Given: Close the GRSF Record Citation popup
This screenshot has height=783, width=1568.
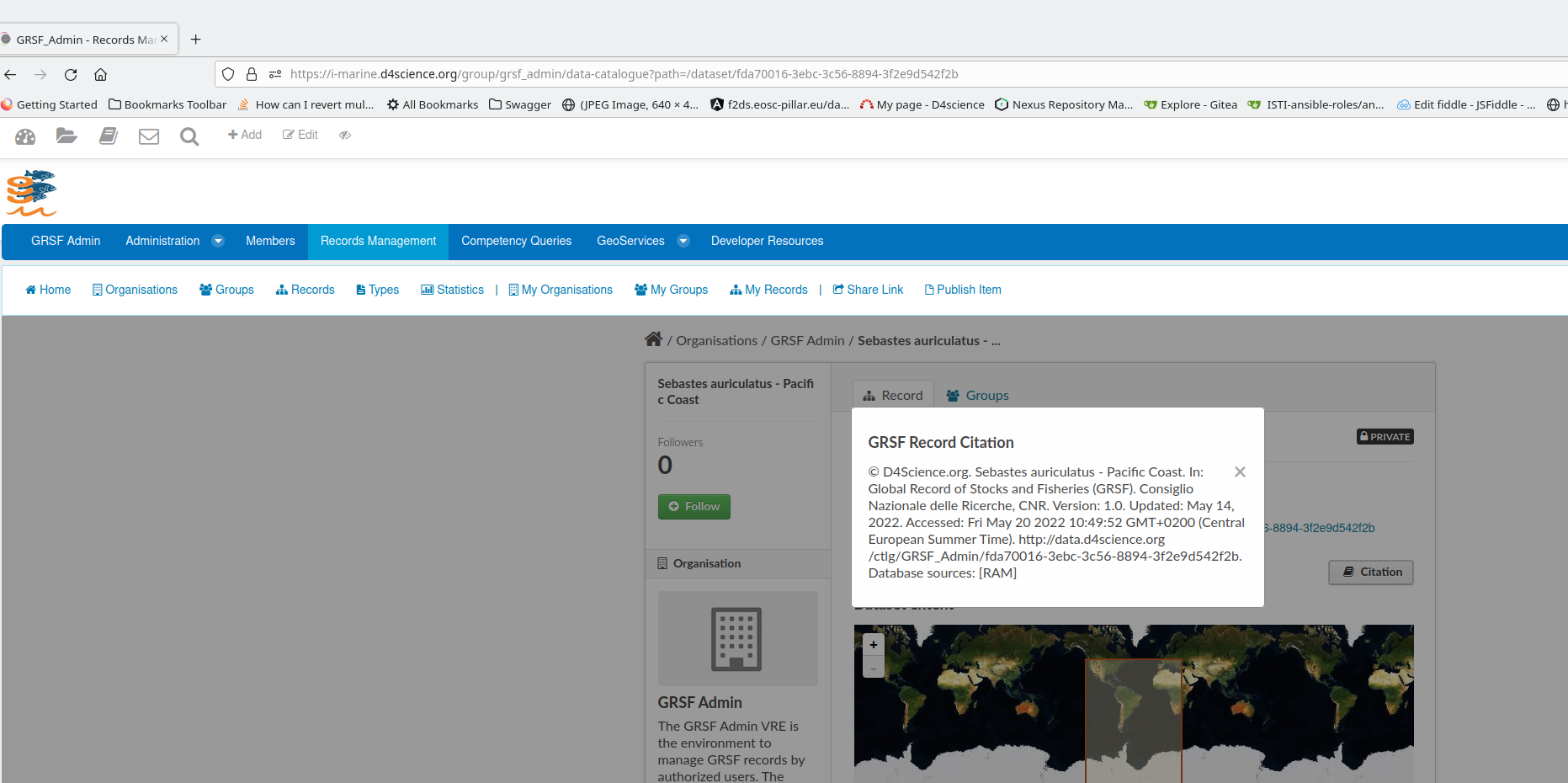Looking at the screenshot, I should click(x=1240, y=472).
